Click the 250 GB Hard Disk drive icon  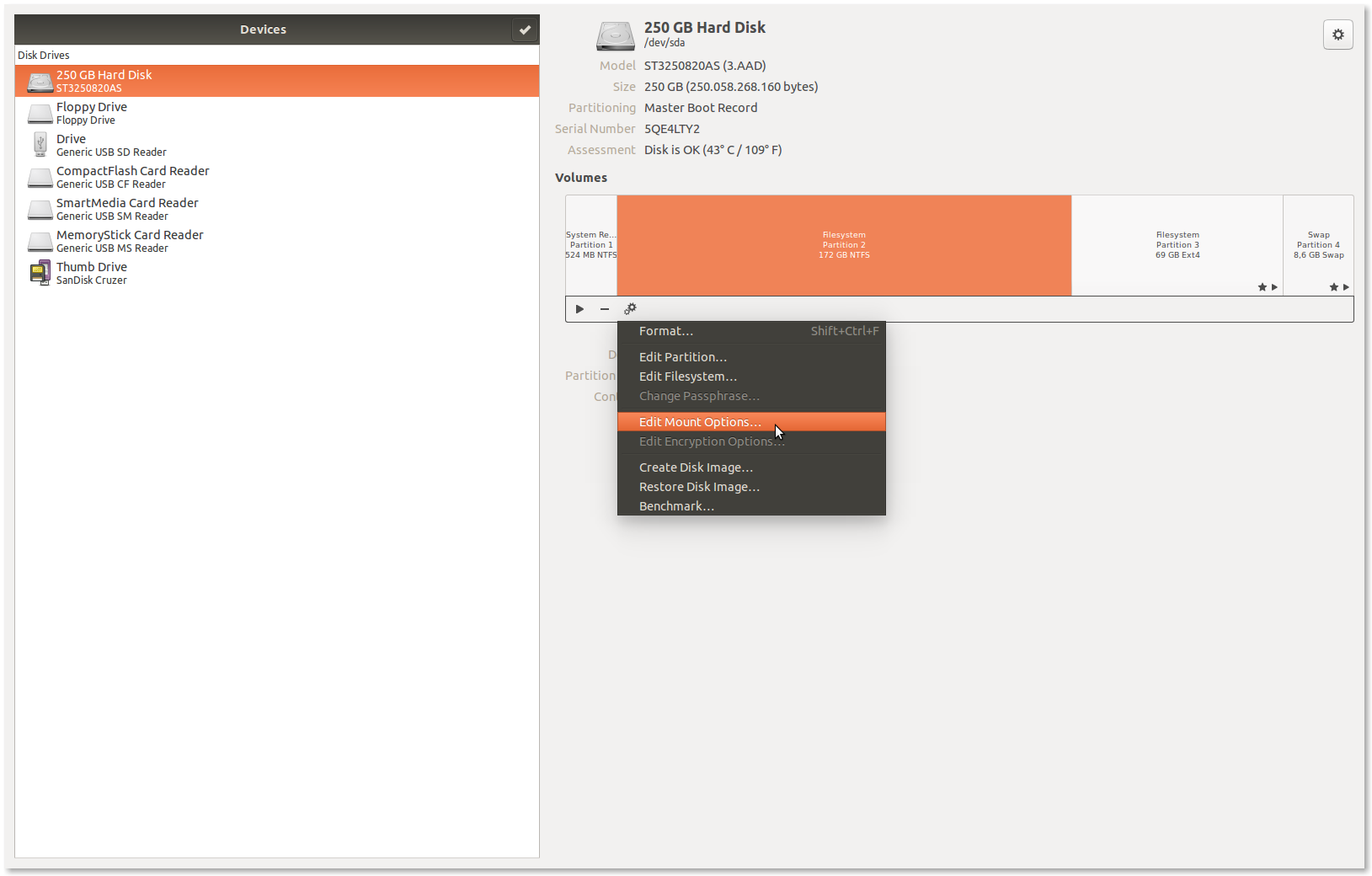coord(40,82)
